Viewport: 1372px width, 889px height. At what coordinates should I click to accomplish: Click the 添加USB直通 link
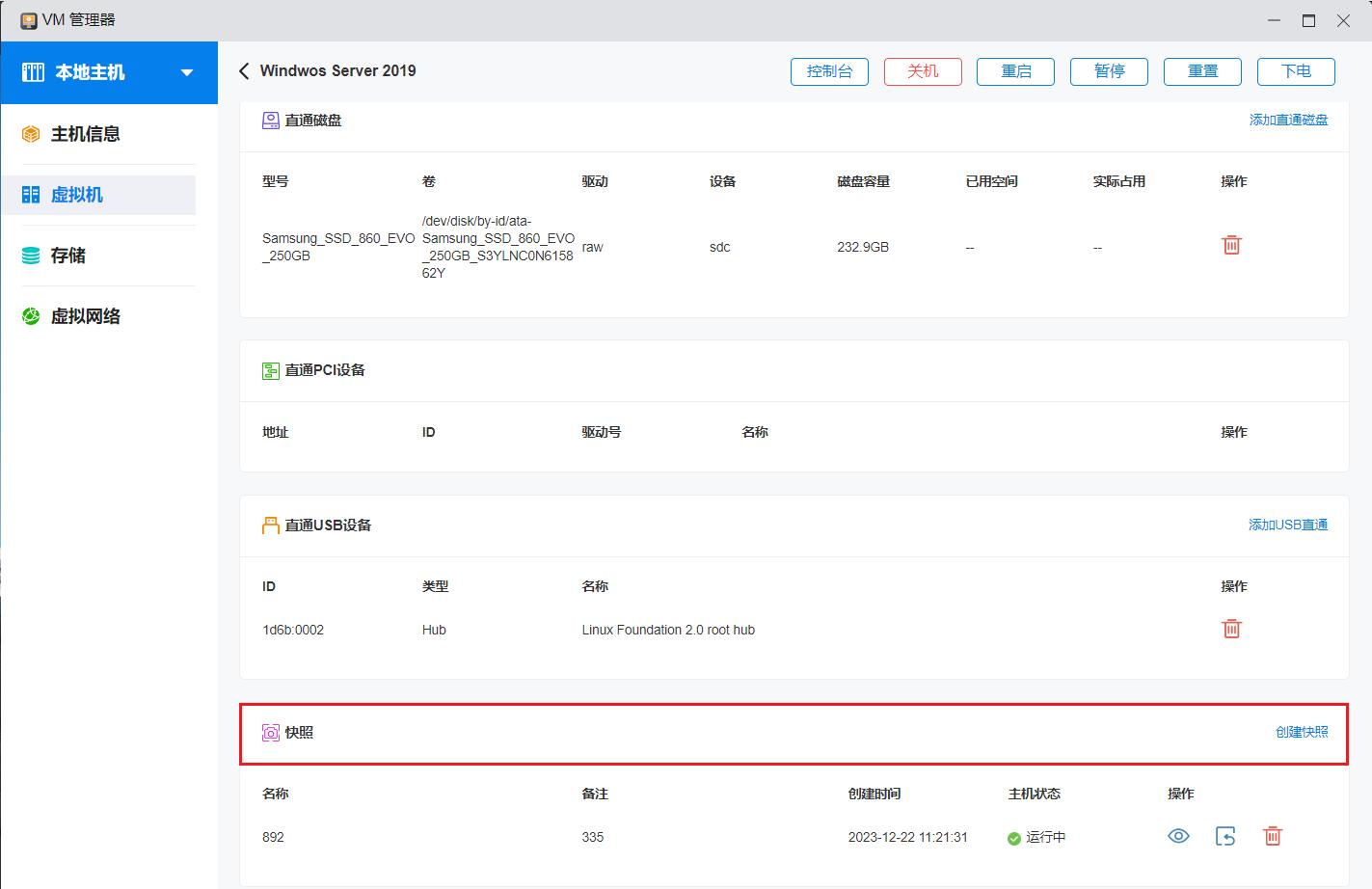pos(1288,525)
